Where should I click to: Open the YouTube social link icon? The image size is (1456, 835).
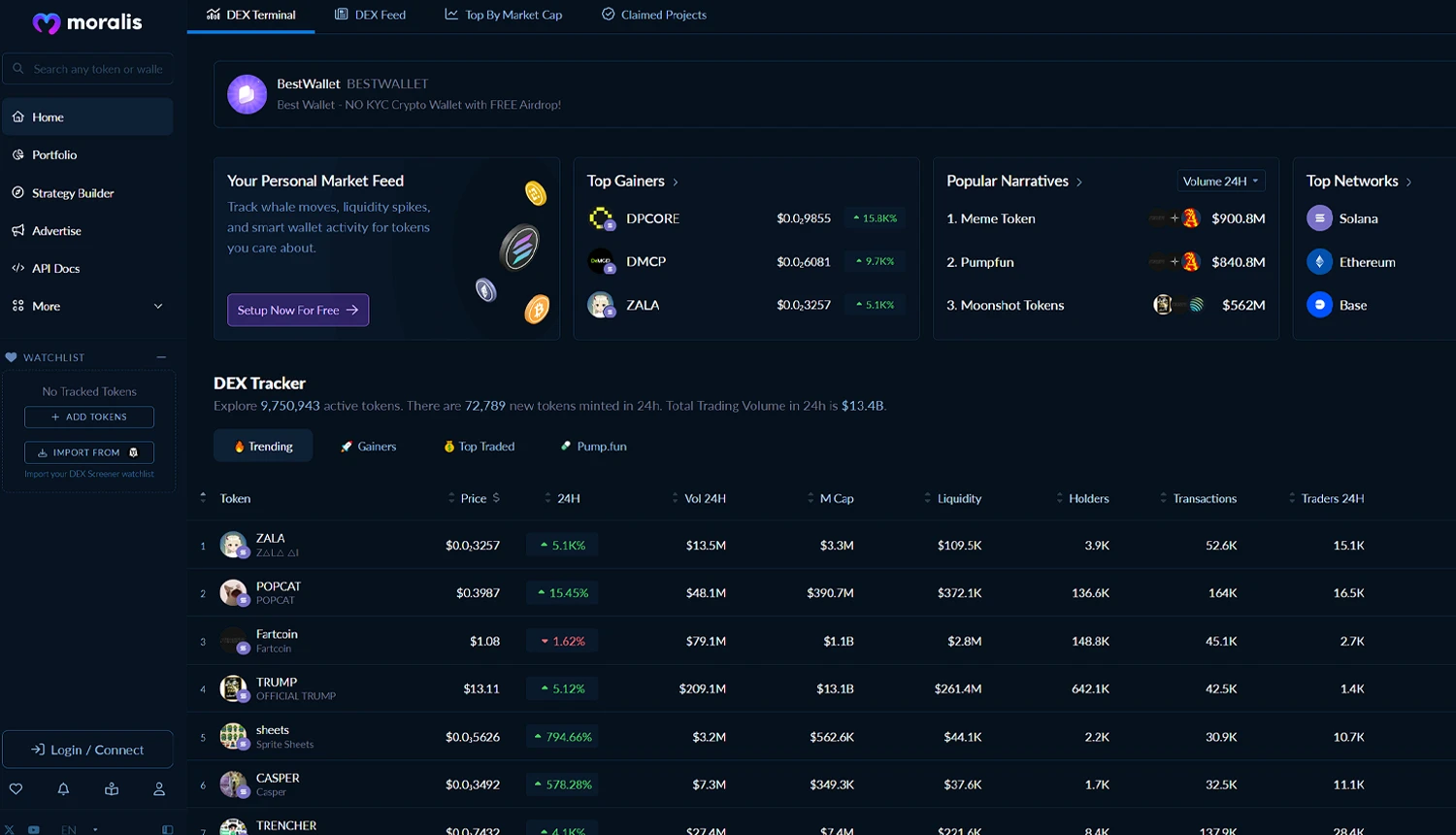pyautogui.click(x=34, y=830)
